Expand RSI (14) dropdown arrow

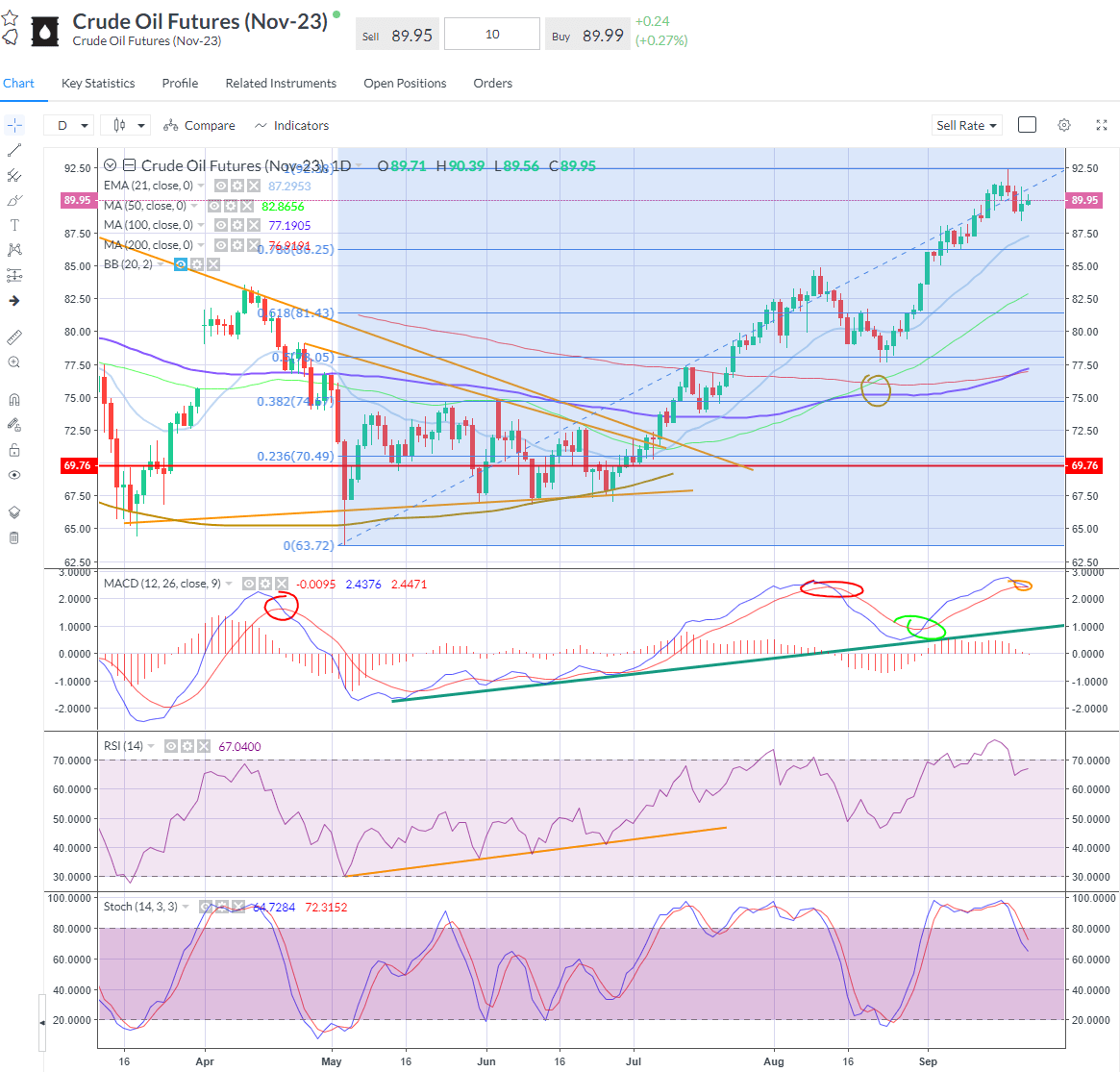point(151,746)
